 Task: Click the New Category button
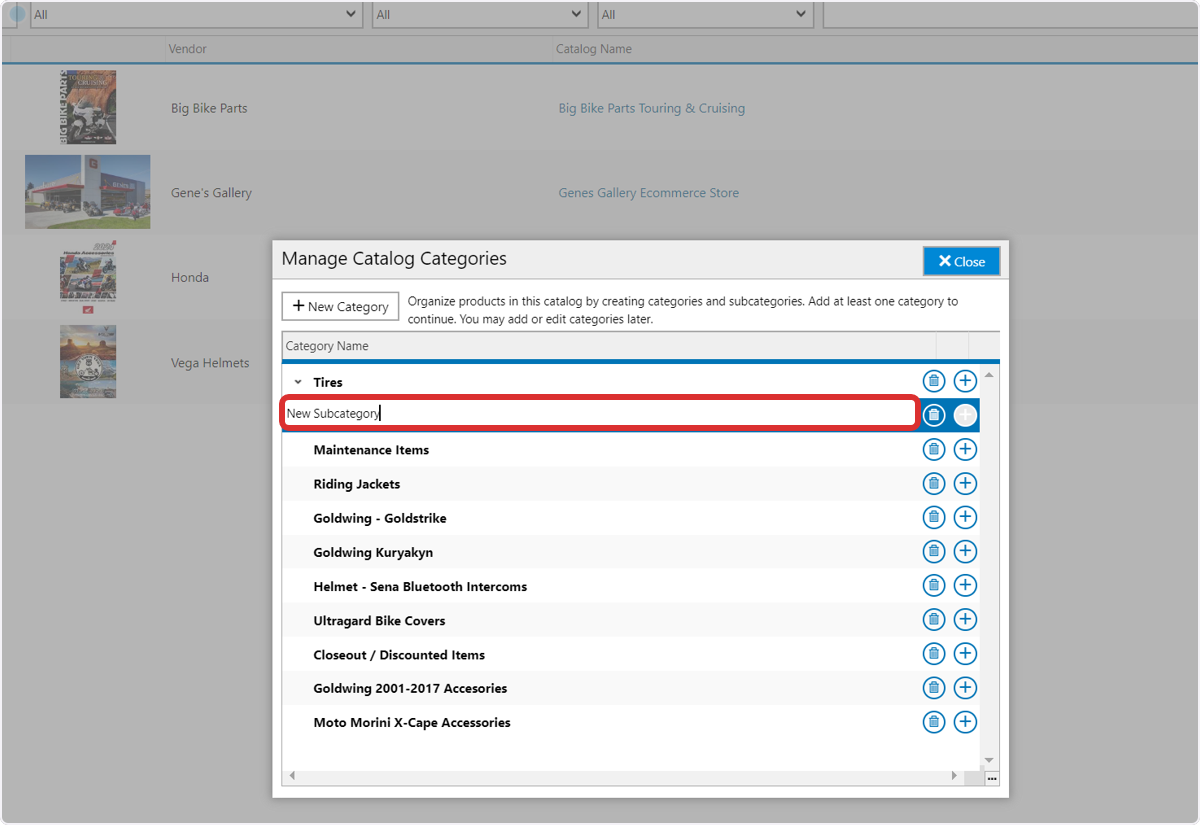(340, 306)
